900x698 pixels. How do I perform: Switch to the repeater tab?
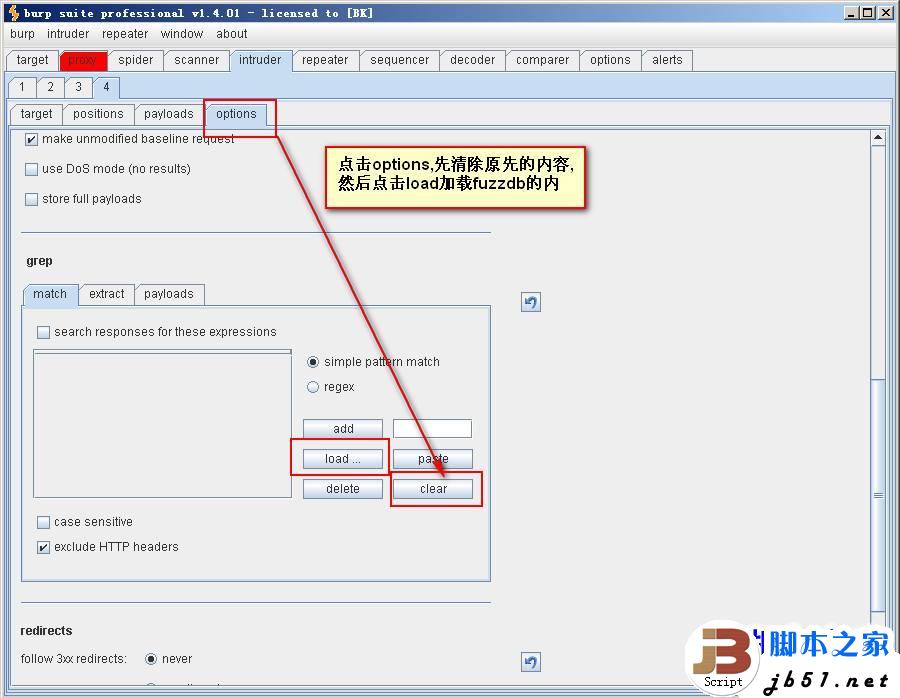click(325, 60)
